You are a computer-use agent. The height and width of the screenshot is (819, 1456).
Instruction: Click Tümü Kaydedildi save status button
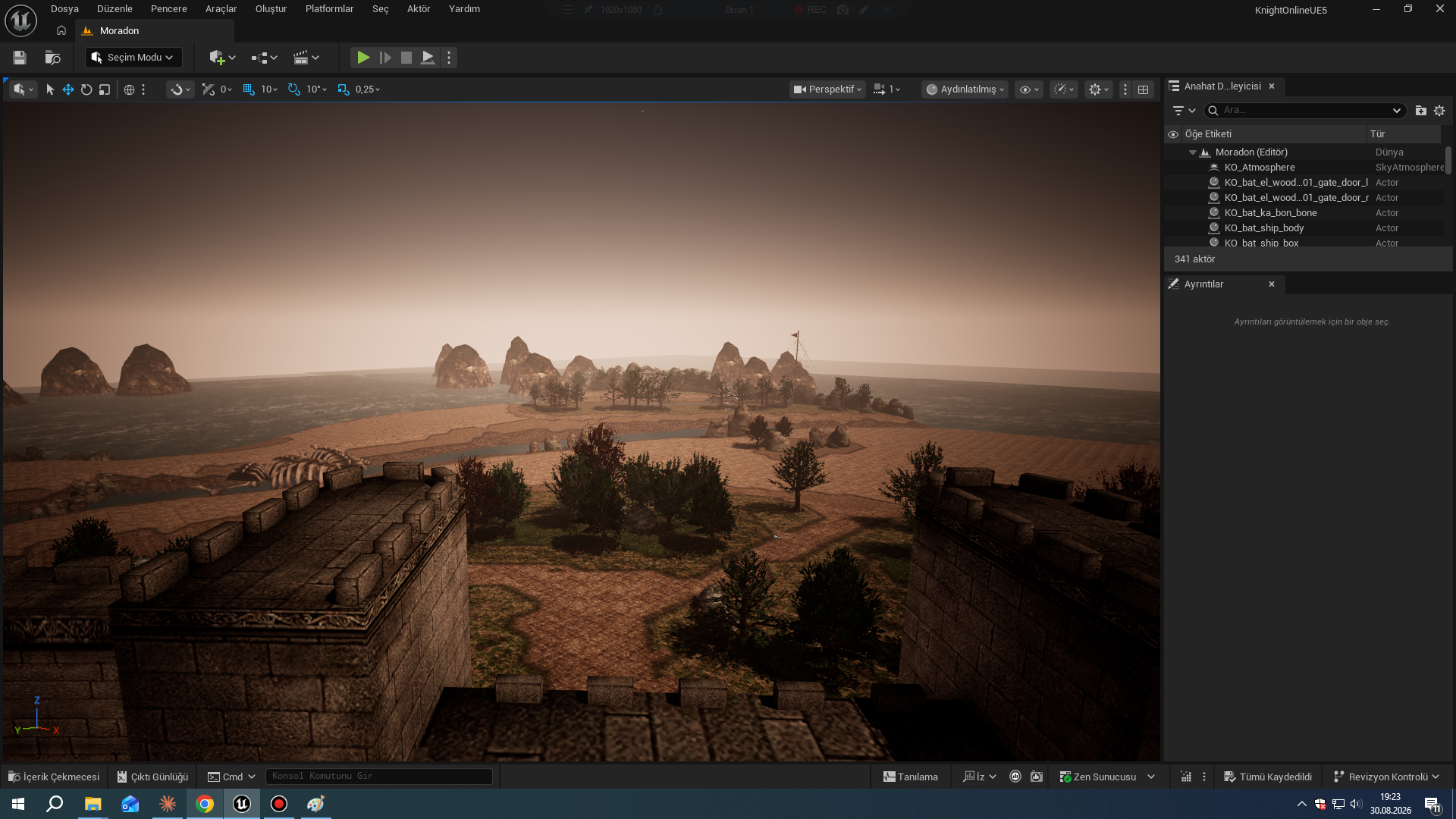point(1268,777)
